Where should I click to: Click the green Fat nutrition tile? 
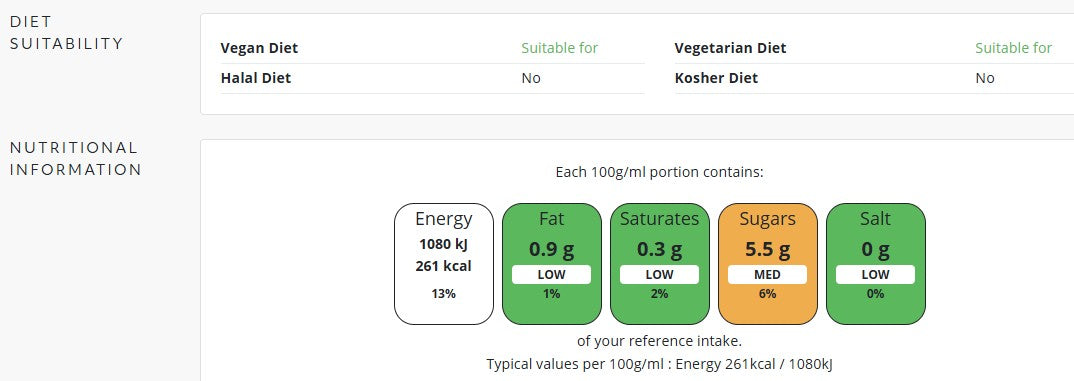(551, 264)
